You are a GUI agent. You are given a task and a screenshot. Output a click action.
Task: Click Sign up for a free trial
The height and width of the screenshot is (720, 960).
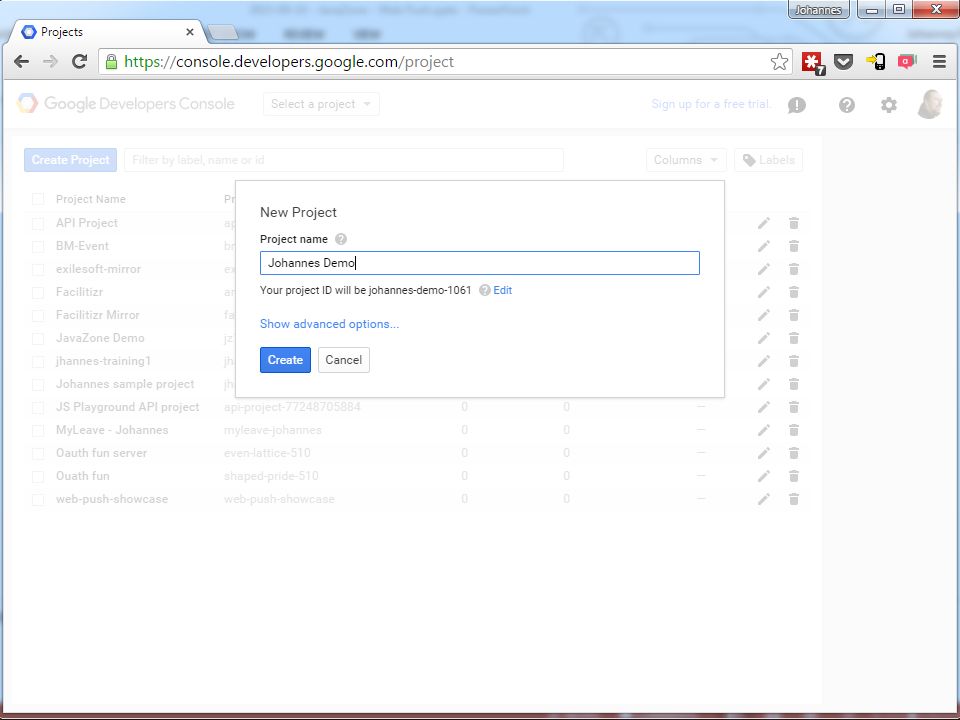point(711,104)
